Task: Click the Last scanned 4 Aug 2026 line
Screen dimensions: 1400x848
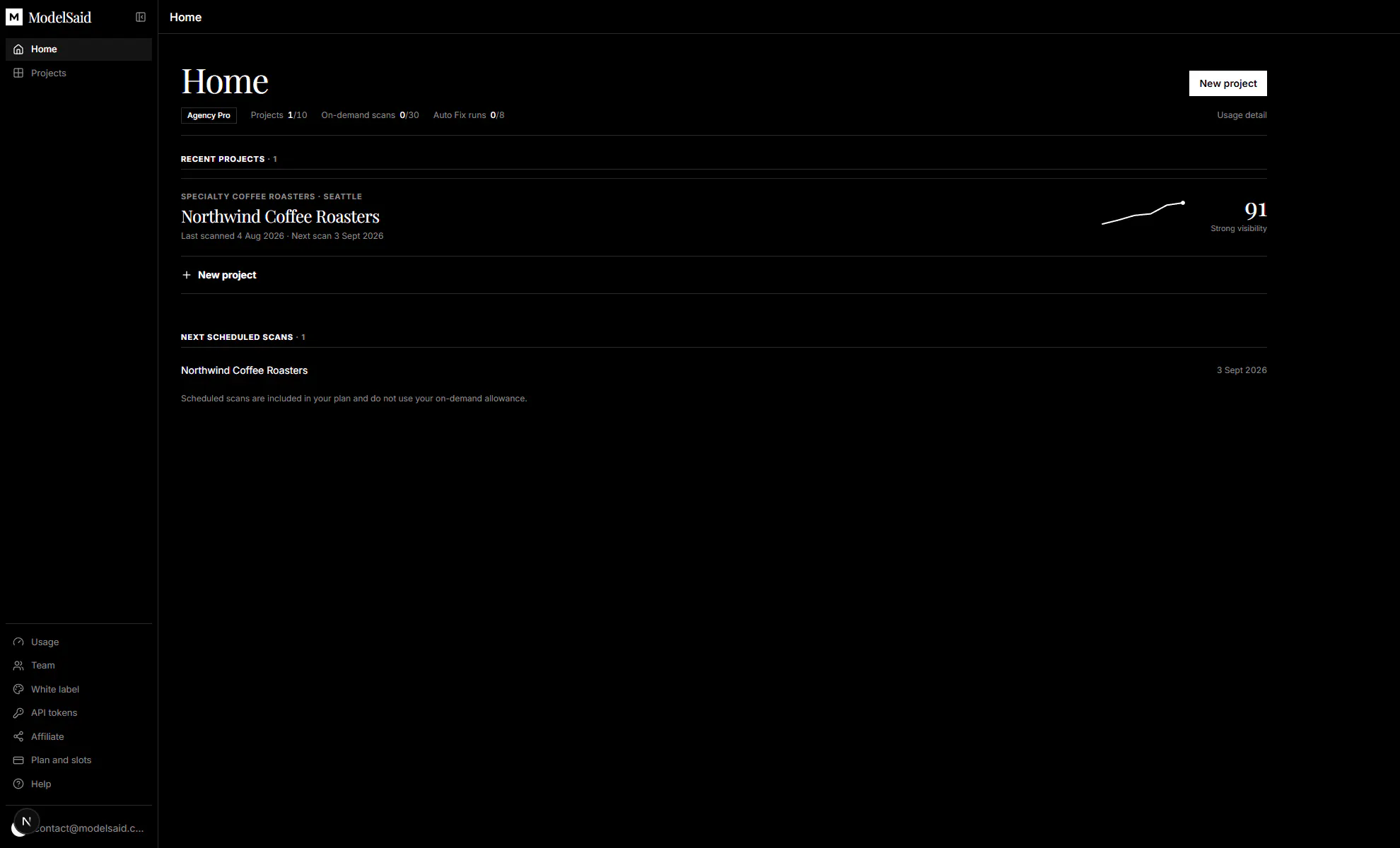Action: pyautogui.click(x=282, y=236)
